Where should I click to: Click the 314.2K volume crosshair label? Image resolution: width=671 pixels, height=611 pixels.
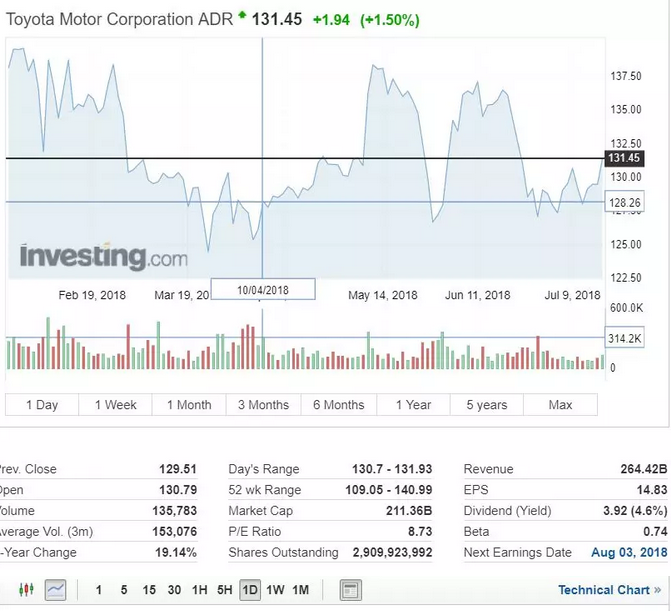click(624, 338)
